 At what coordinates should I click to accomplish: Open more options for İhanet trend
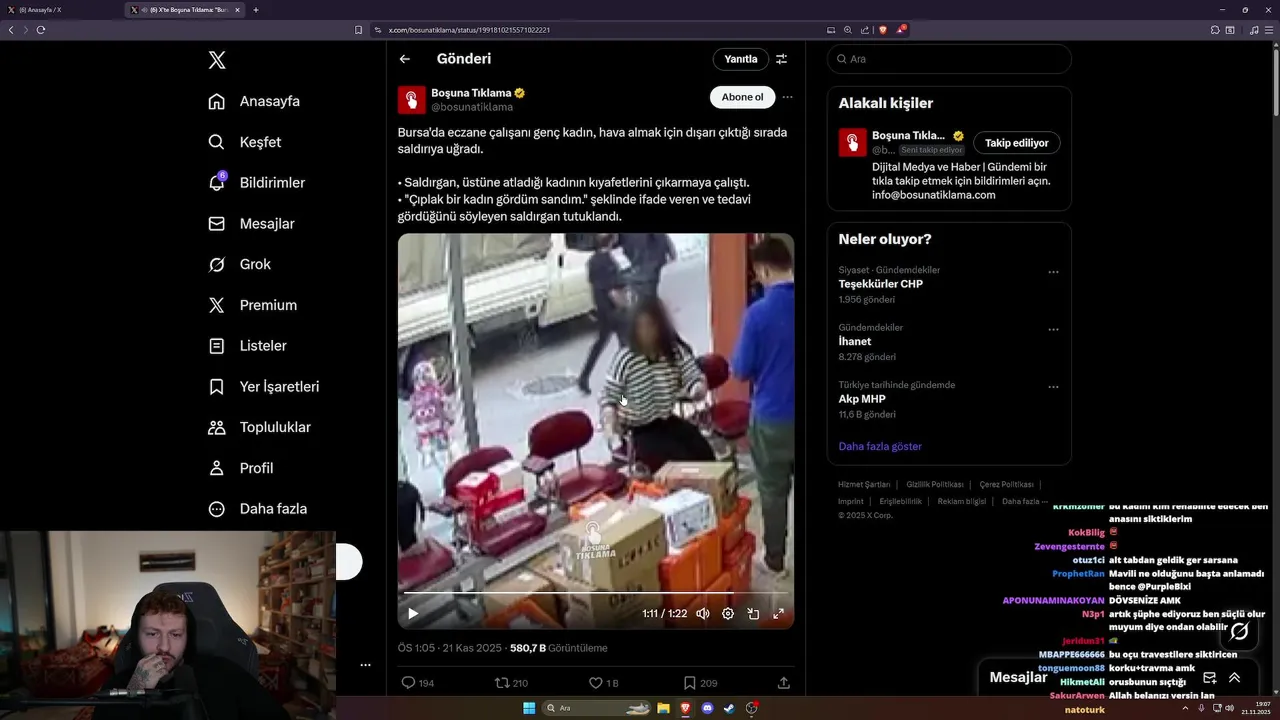tap(1053, 329)
